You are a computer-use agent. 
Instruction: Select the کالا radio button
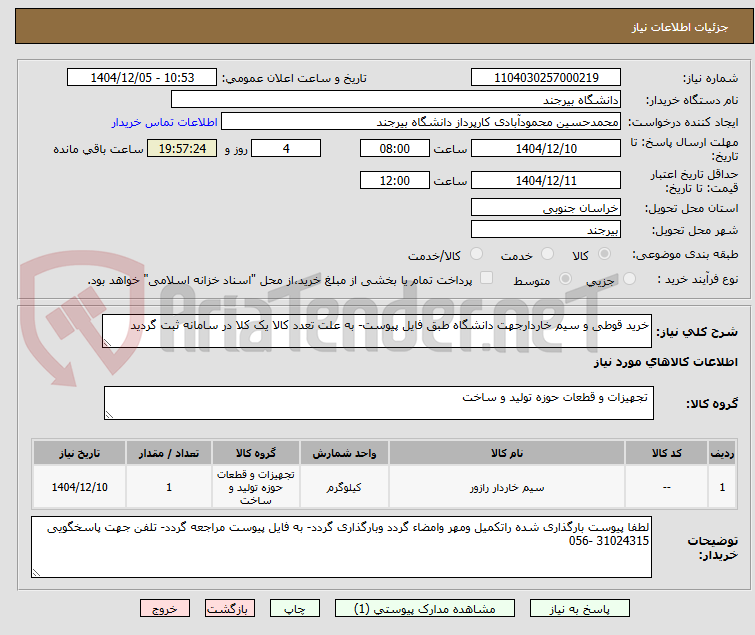click(x=604, y=254)
